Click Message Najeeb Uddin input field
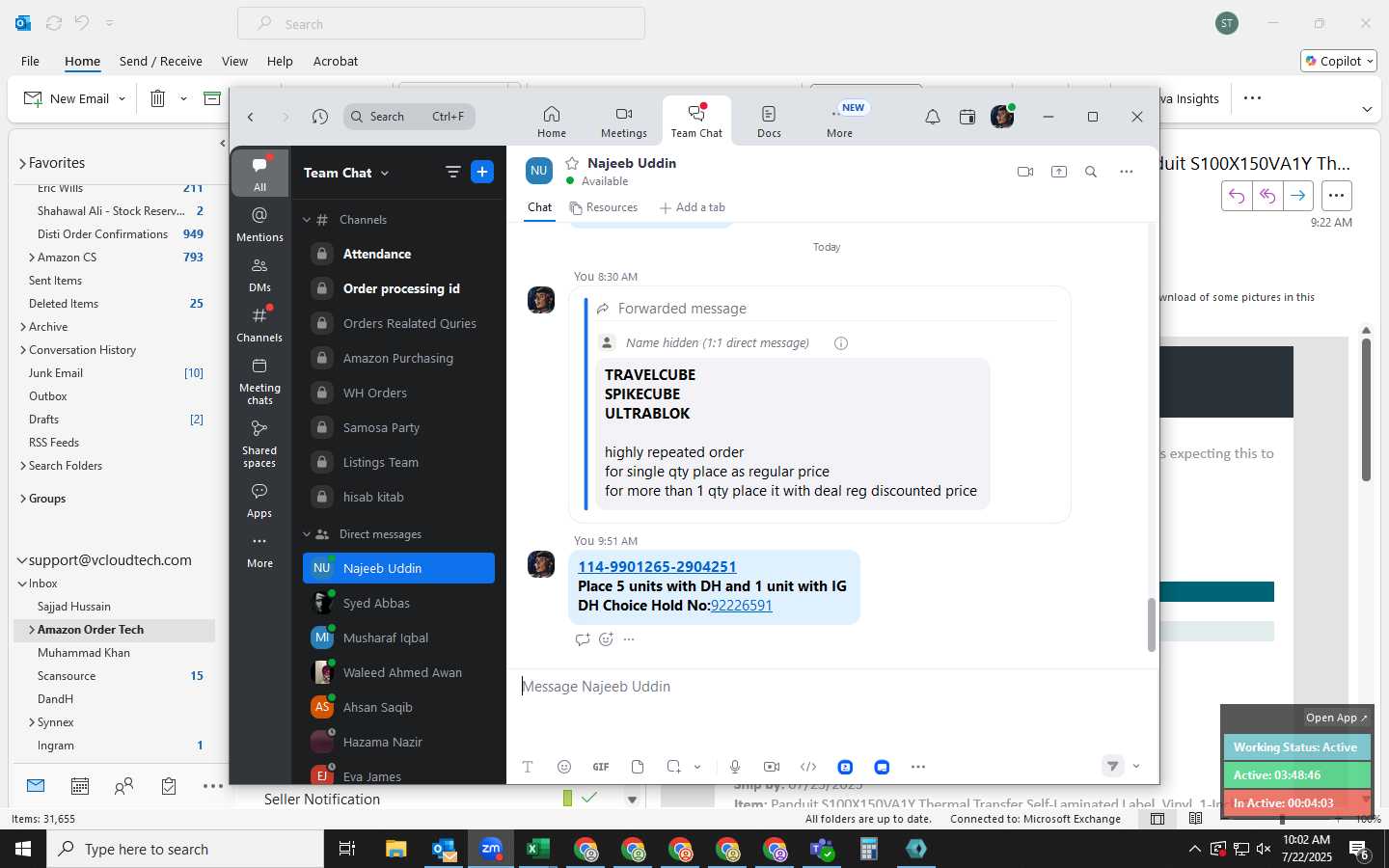This screenshot has width=1389, height=868. 830,687
